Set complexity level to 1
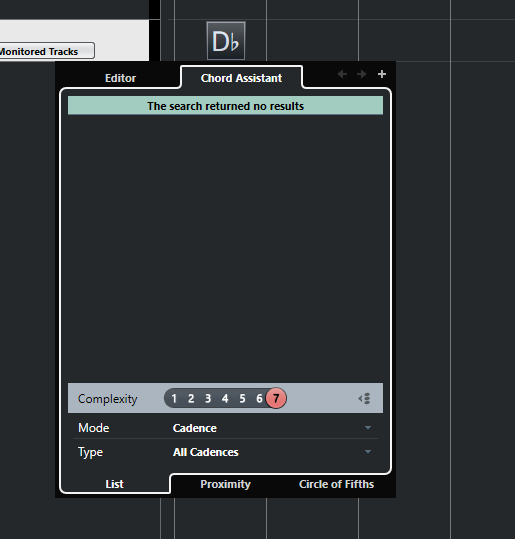The width and height of the screenshot is (515, 539). (174, 398)
